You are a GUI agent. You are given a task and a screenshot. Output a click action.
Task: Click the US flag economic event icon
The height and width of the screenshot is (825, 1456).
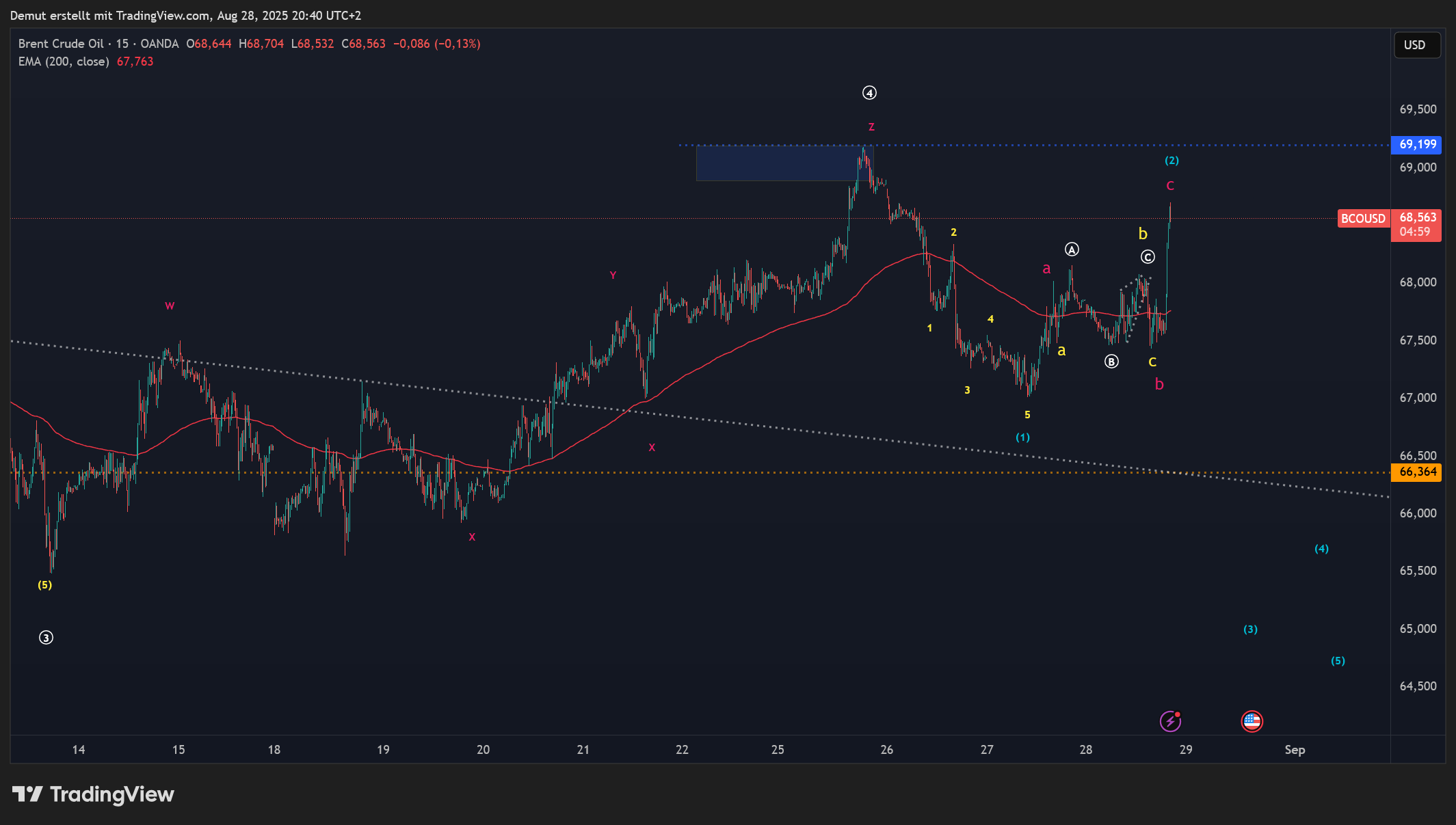pos(1252,721)
